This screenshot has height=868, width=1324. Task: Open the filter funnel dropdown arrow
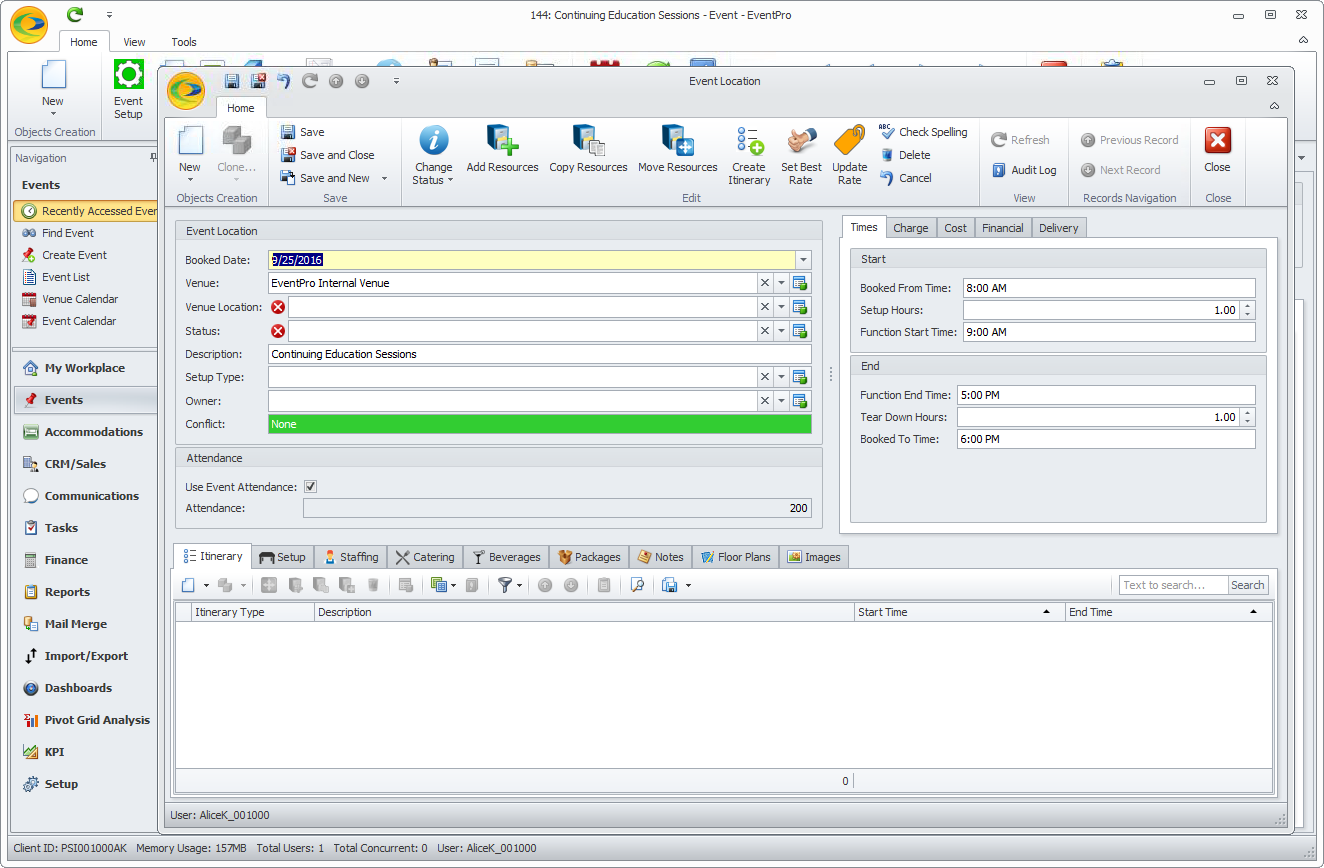tap(519, 586)
